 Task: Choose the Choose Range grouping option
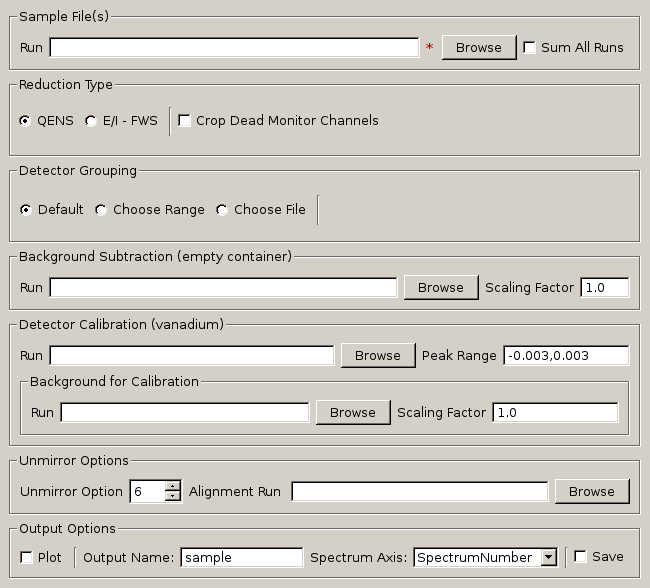[101, 210]
